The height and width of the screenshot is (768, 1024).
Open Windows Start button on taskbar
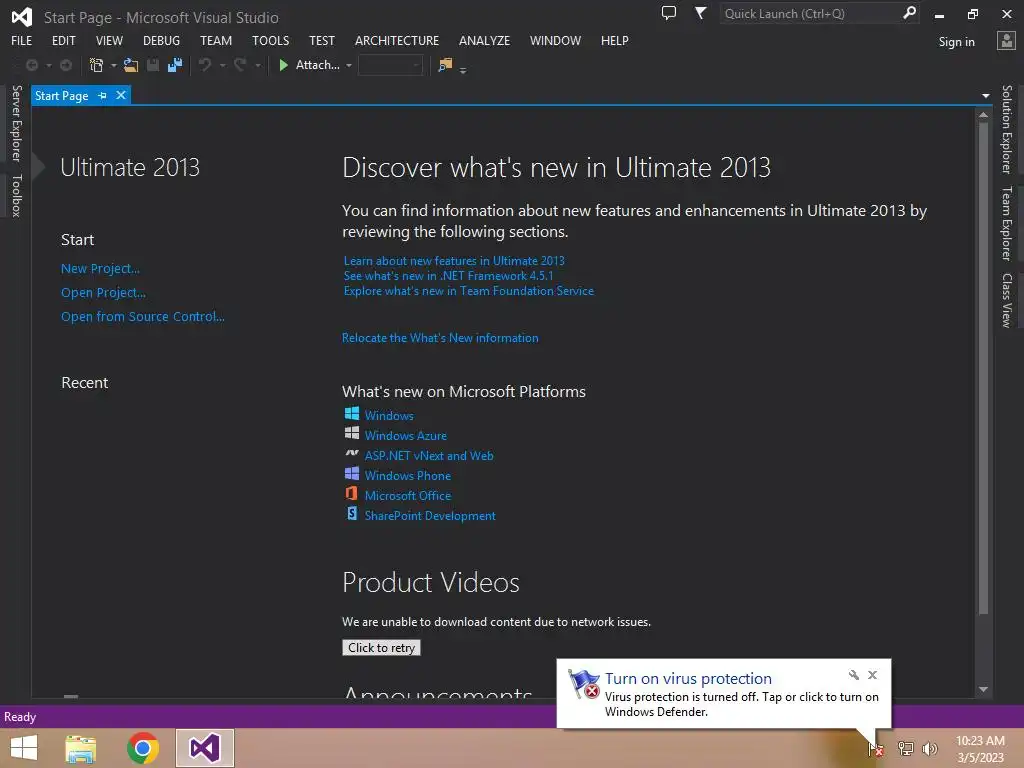(x=24, y=748)
